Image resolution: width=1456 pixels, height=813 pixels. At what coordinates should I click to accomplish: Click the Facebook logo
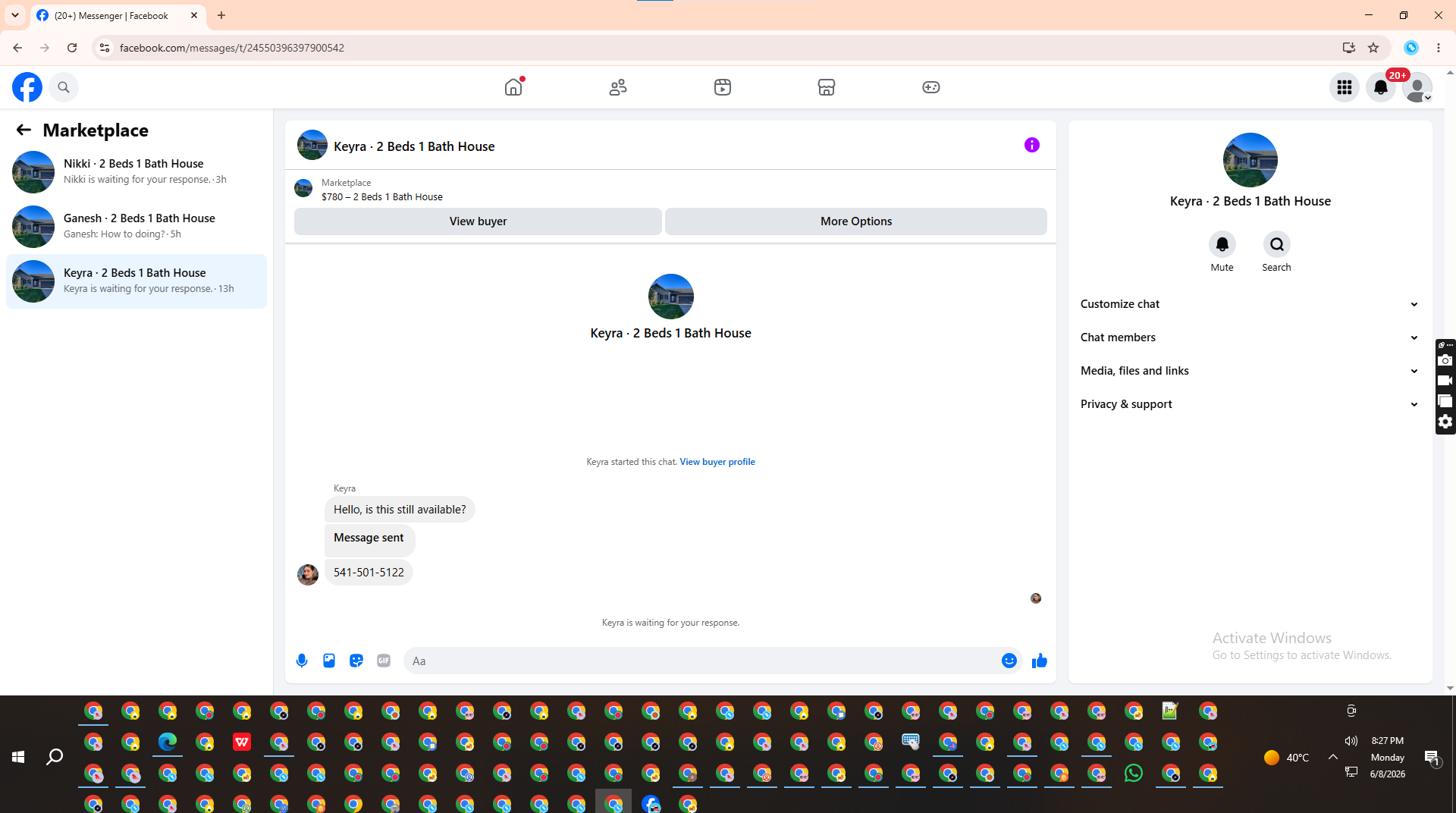(x=27, y=87)
